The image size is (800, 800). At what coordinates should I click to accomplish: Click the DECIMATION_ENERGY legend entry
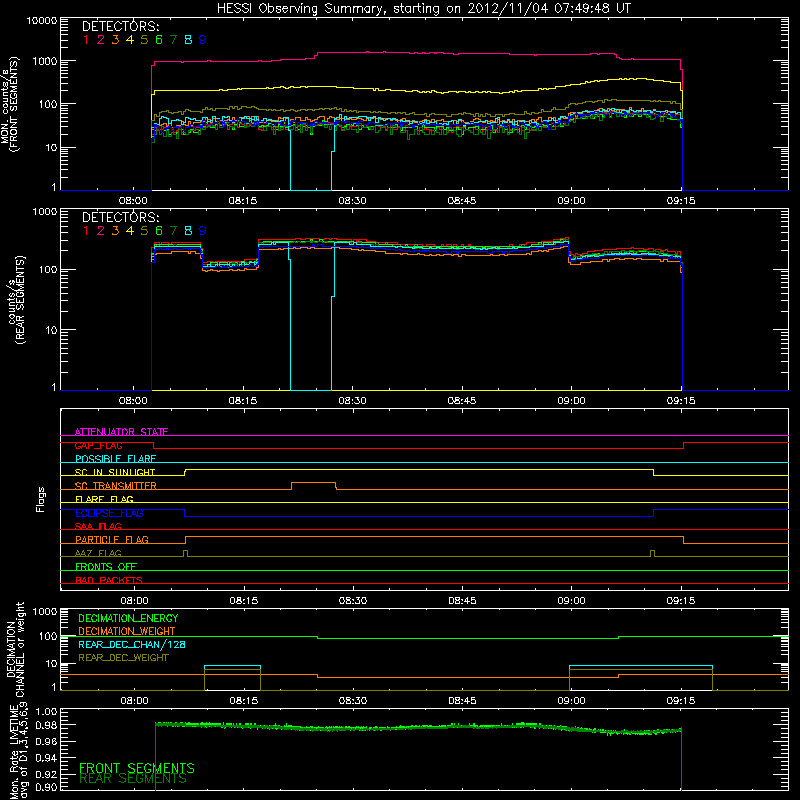(x=128, y=618)
